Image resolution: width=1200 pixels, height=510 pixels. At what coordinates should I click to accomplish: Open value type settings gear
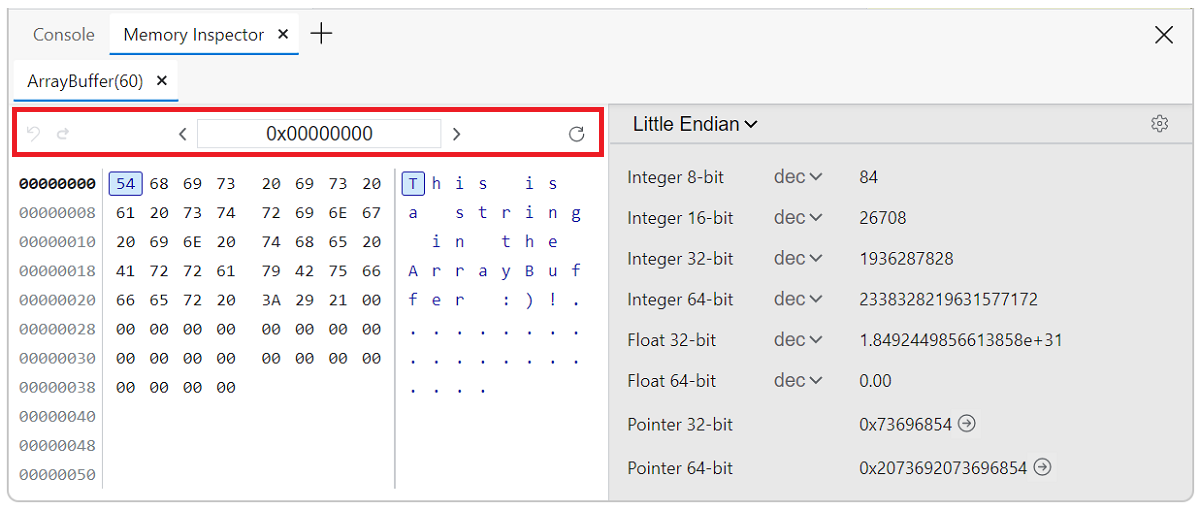[1159, 124]
